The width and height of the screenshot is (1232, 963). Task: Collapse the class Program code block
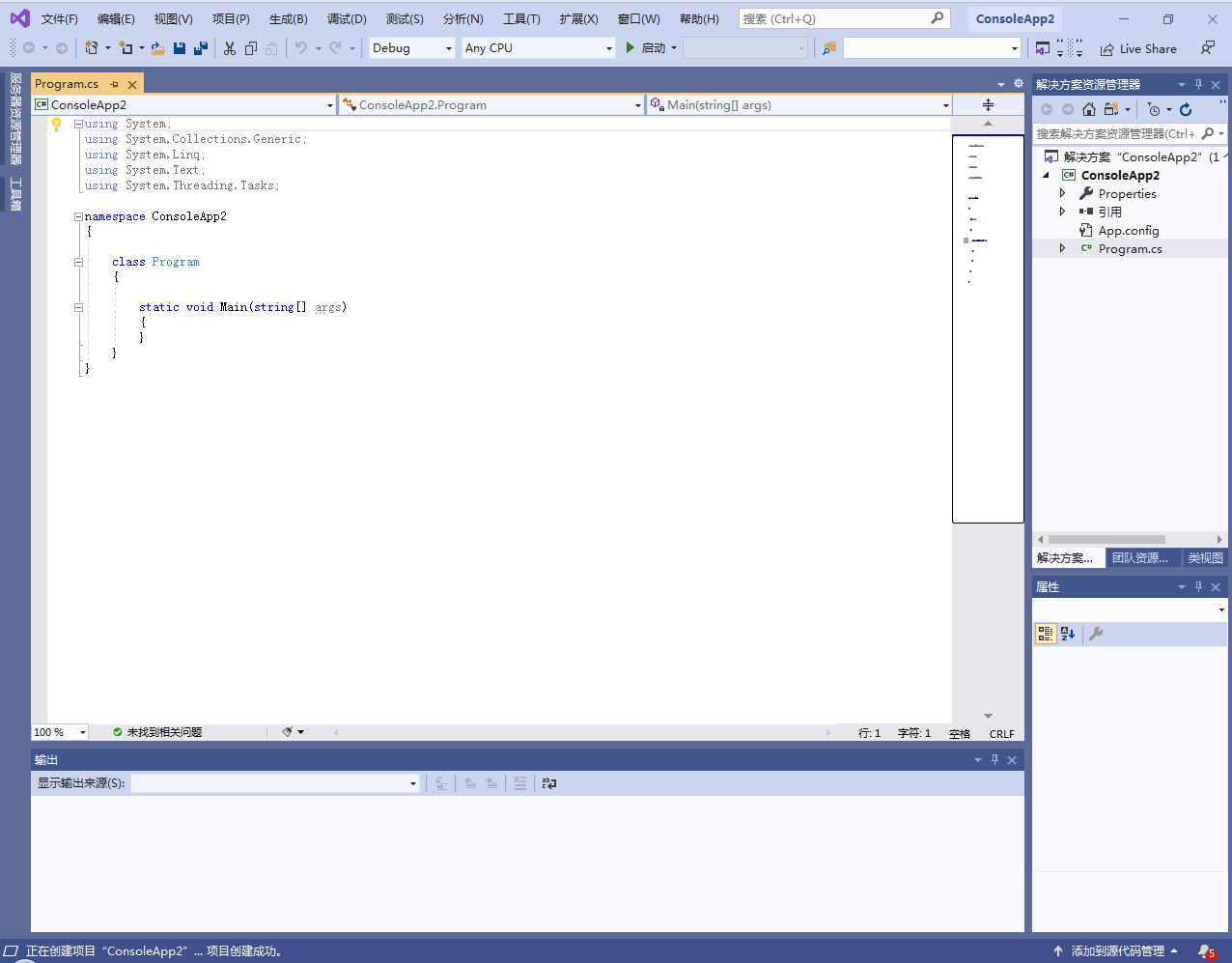click(x=78, y=262)
